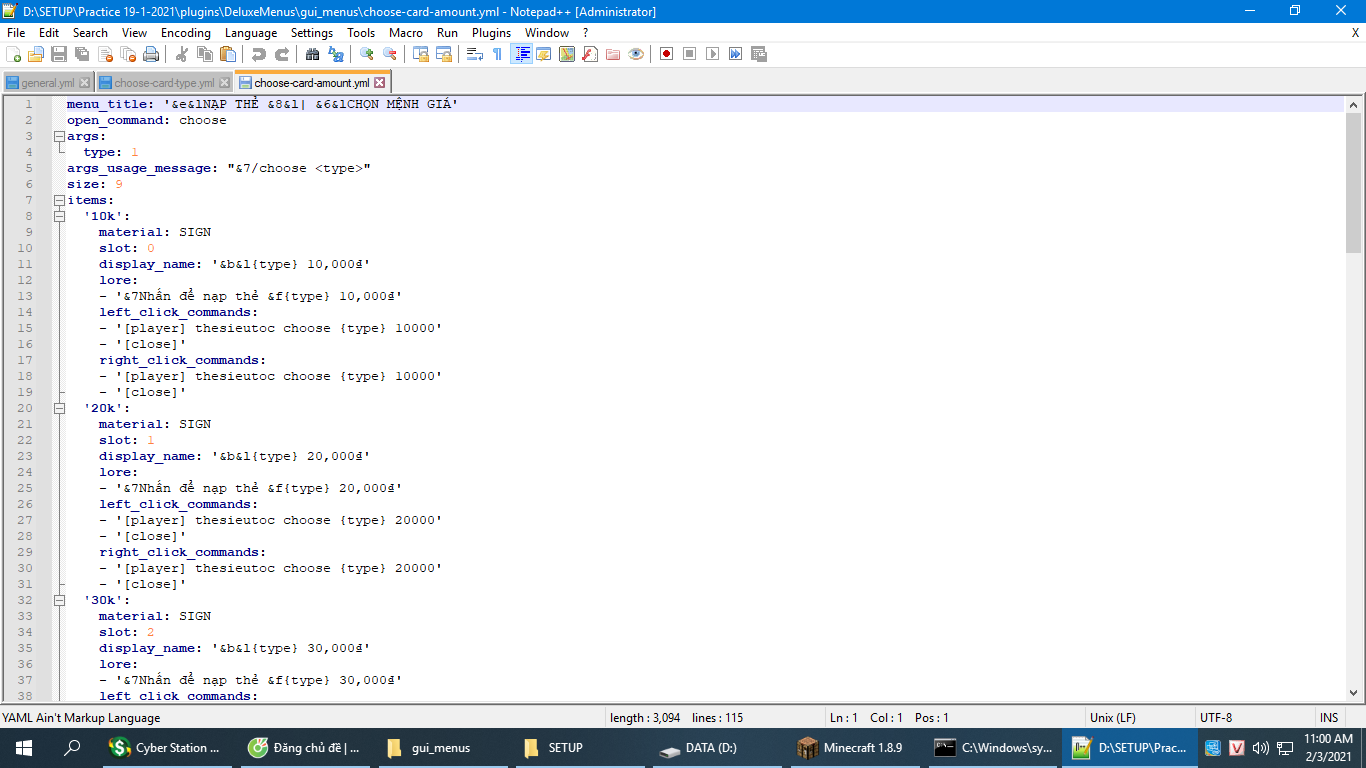Collapse the 'items:' fold marker

[59, 200]
